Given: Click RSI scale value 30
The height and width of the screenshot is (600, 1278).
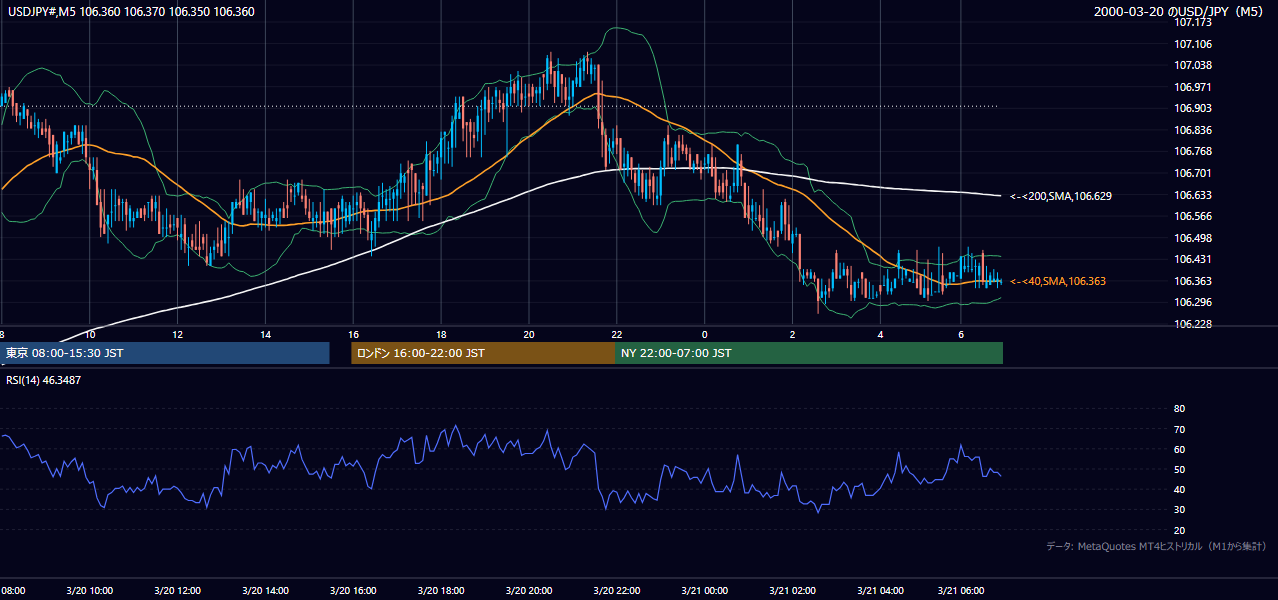Looking at the screenshot, I should click(x=1179, y=510).
